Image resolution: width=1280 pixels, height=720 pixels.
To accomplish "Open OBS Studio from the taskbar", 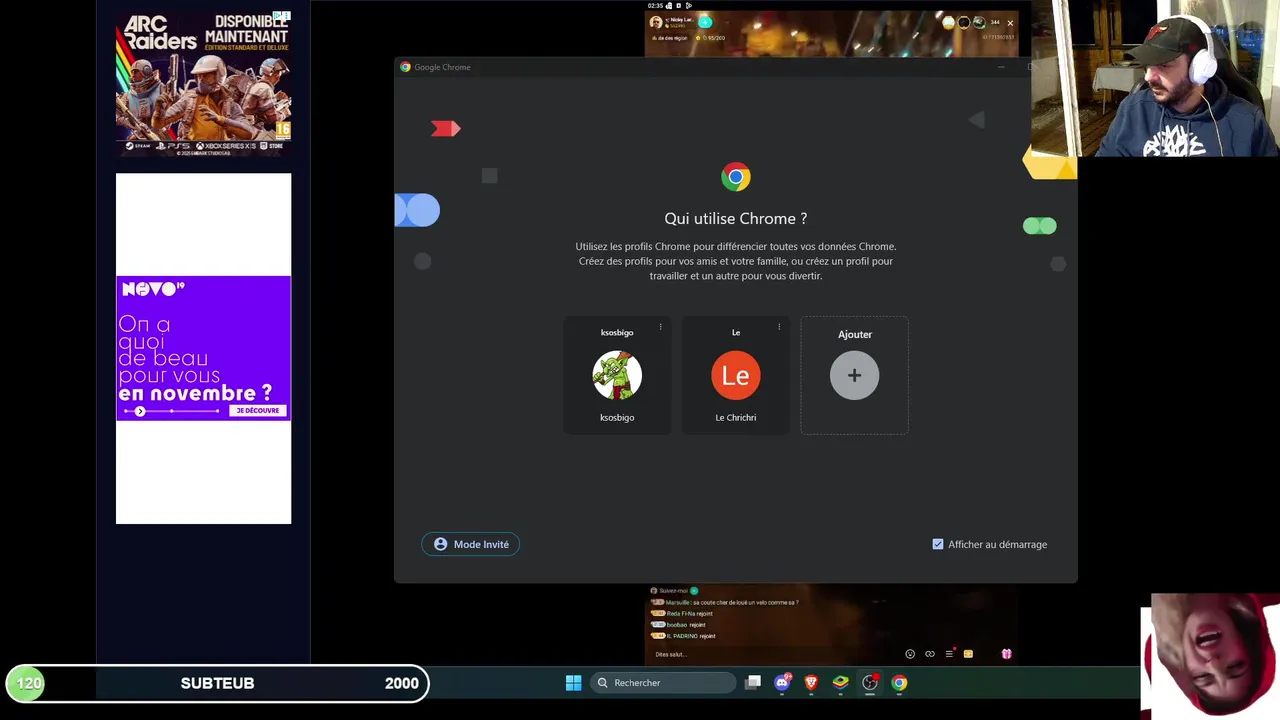I will tap(870, 683).
